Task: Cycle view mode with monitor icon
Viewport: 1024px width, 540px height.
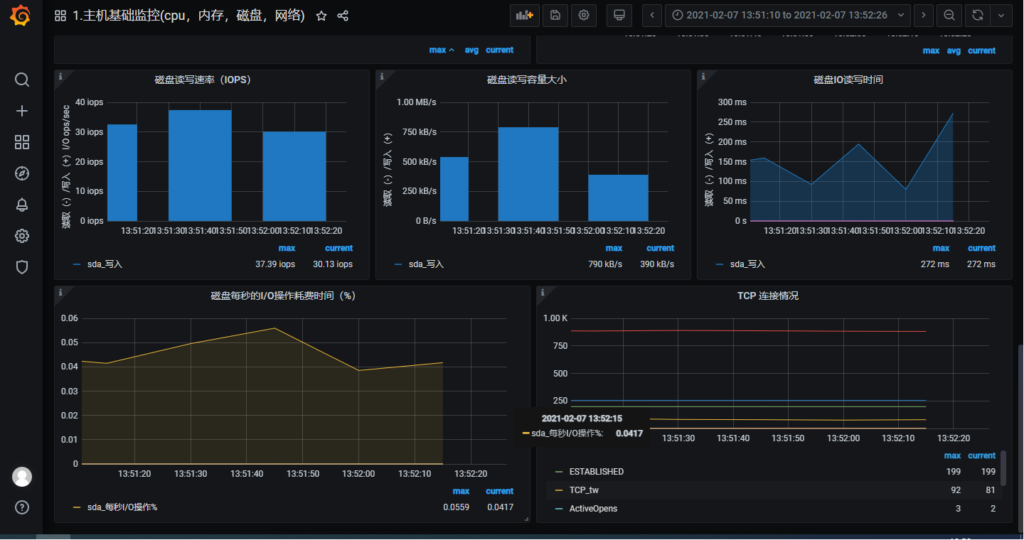Action: tap(619, 15)
